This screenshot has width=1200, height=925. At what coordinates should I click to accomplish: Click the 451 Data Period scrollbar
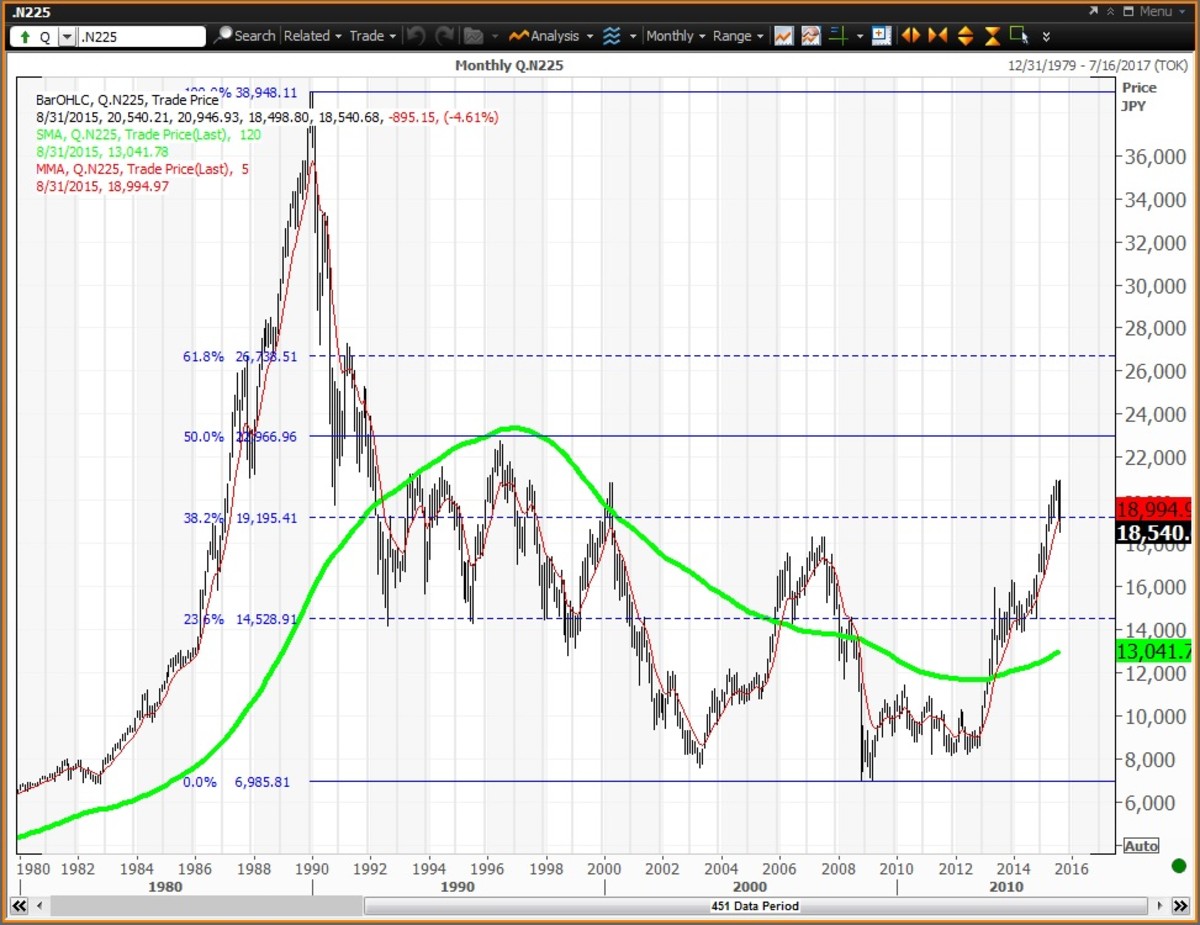tap(757, 906)
